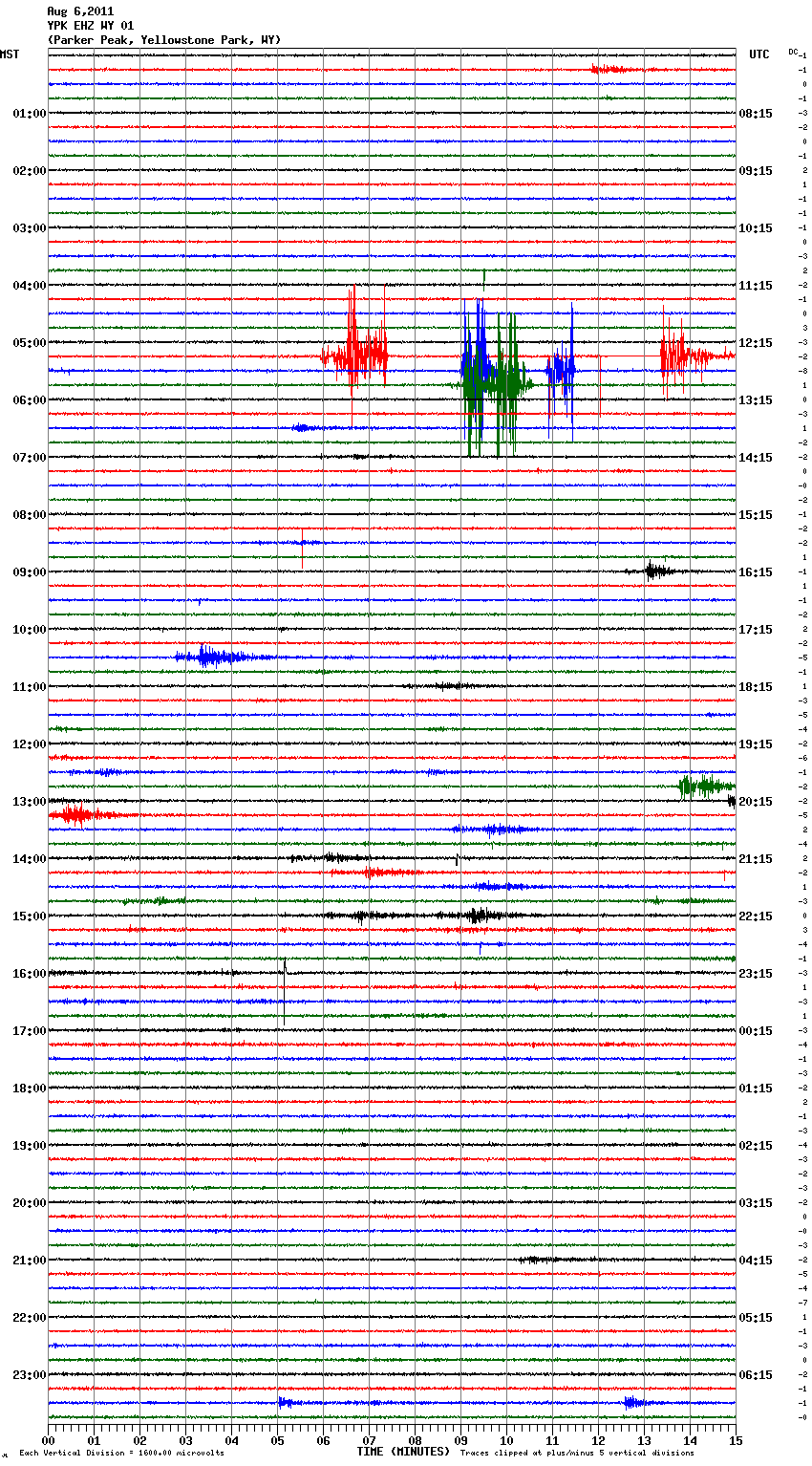
Task: Click the '09:15' UTC time label
Action: [x=756, y=171]
